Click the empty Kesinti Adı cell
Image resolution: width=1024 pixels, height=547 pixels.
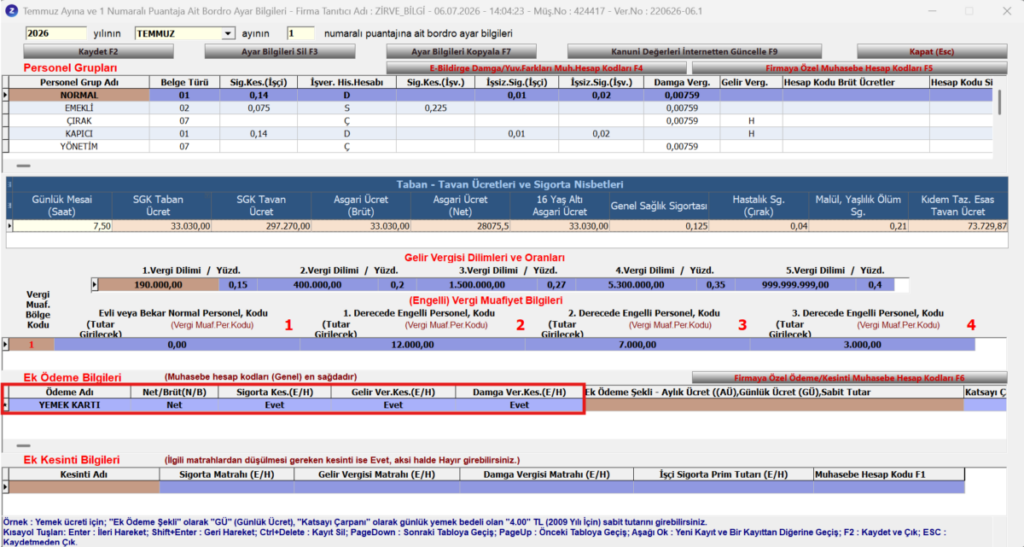(84, 487)
